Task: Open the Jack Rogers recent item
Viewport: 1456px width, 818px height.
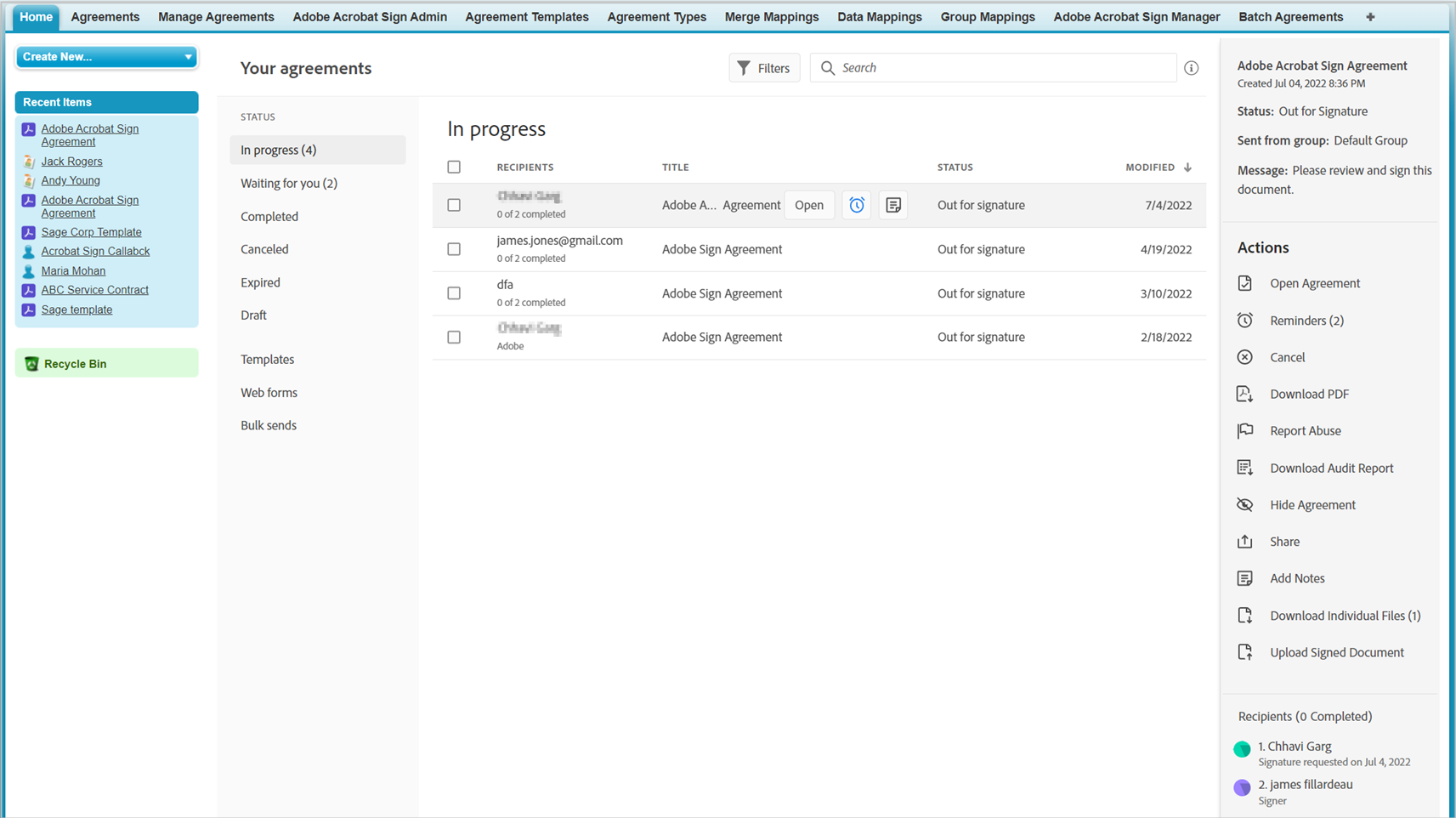Action: [71, 161]
